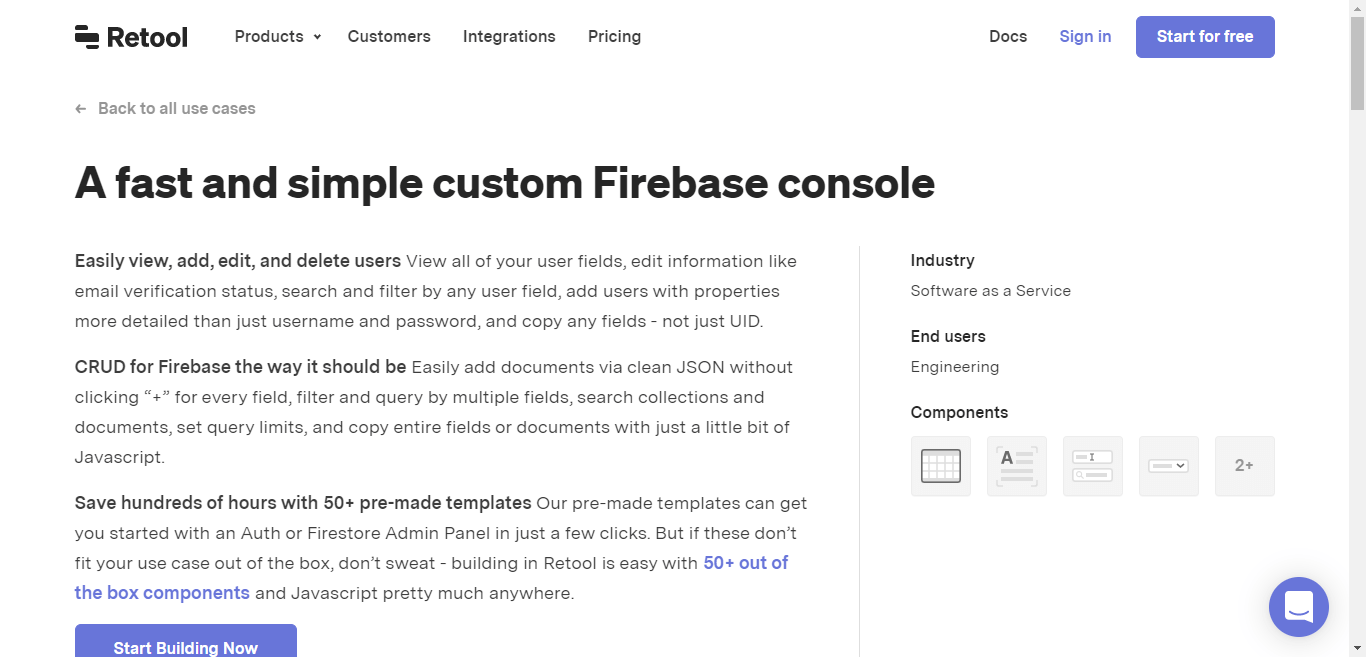Click the Sign in link
The image size is (1366, 657).
tap(1085, 36)
